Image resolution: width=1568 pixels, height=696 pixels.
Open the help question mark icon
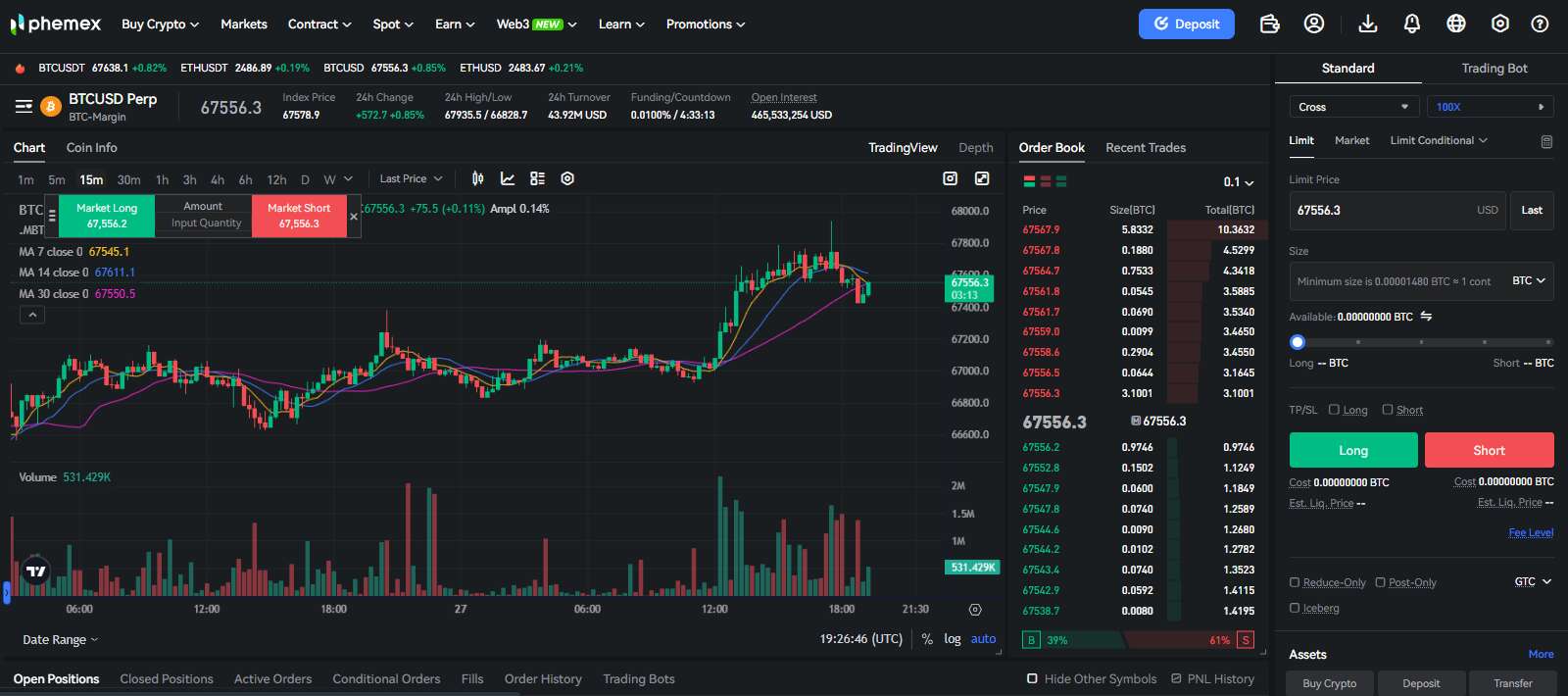1540,24
